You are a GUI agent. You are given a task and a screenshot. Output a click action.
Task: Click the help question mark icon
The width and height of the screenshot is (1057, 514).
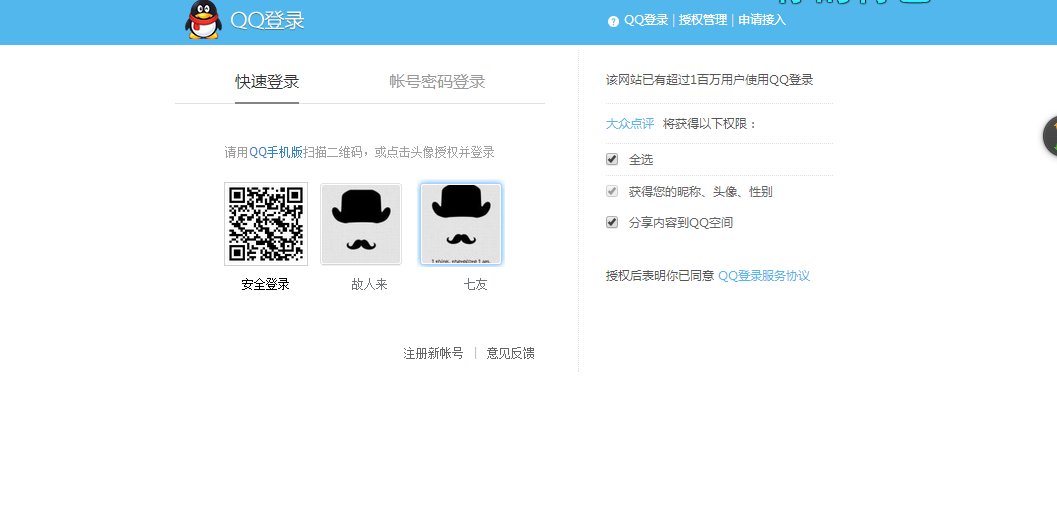(613, 21)
